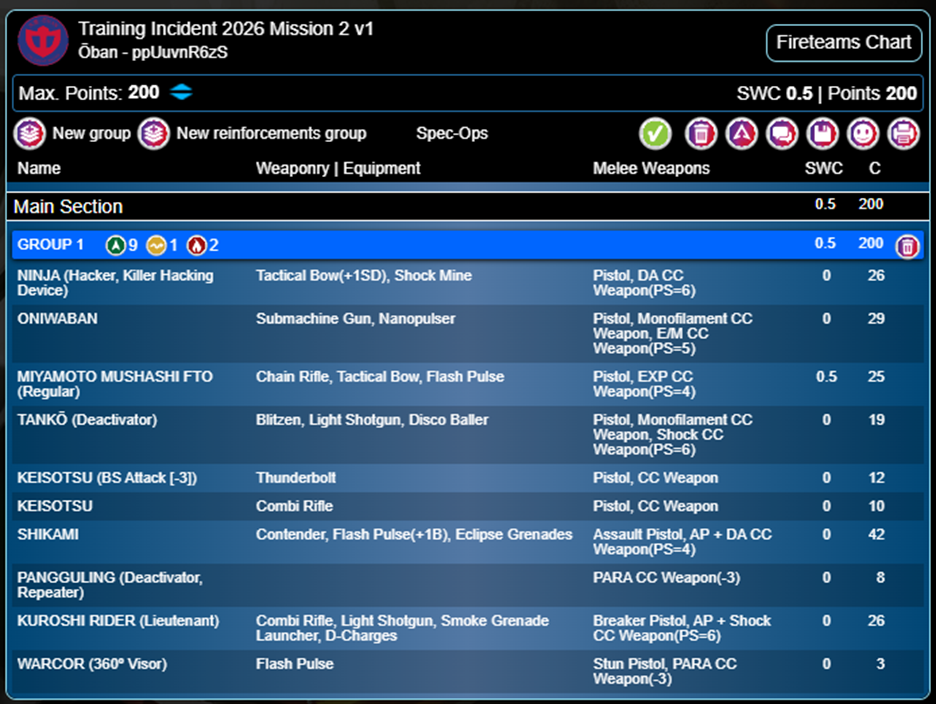Click the Oban faction emblem logo
The image size is (936, 704).
(43, 41)
